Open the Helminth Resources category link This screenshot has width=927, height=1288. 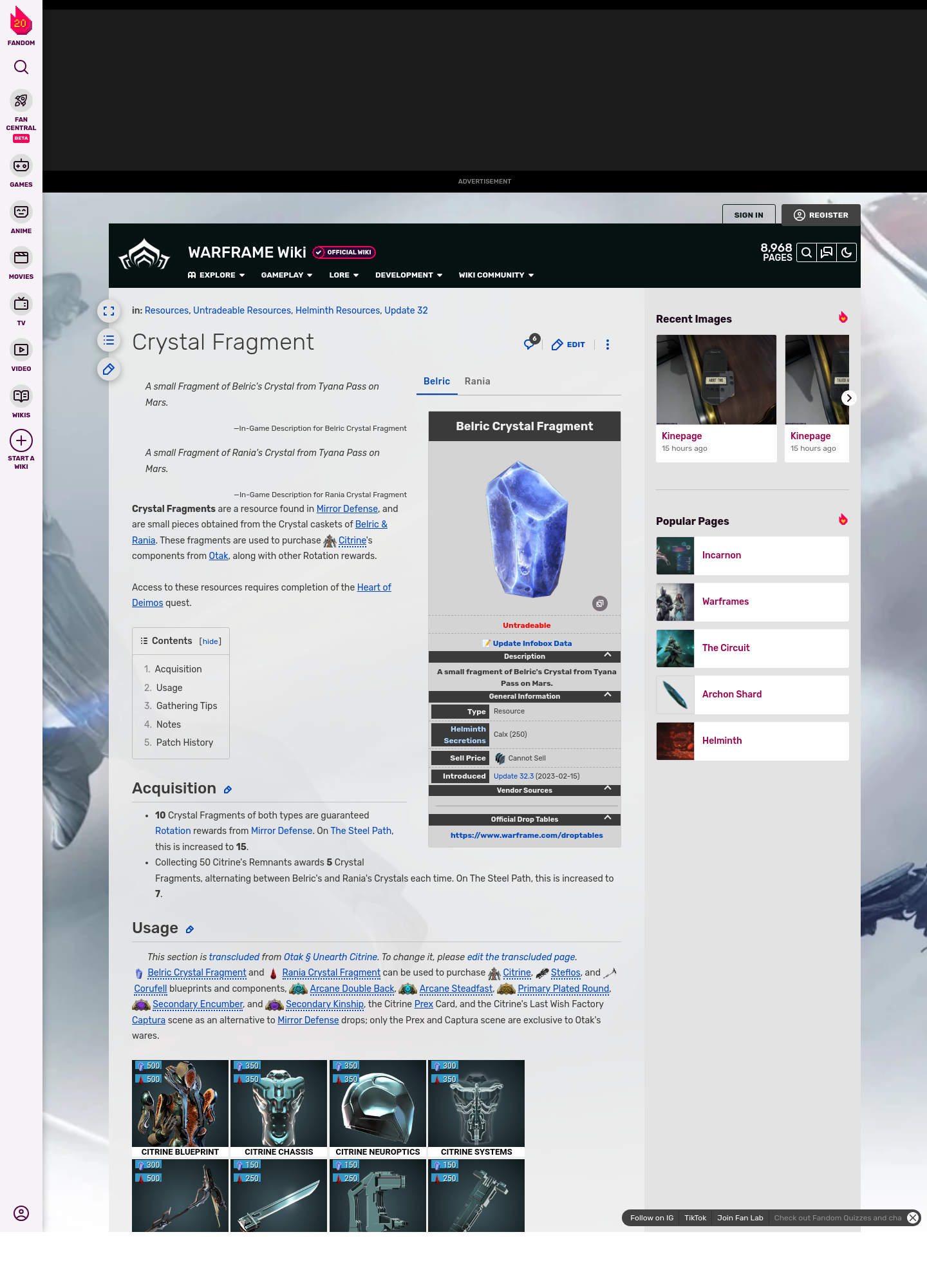tap(338, 310)
